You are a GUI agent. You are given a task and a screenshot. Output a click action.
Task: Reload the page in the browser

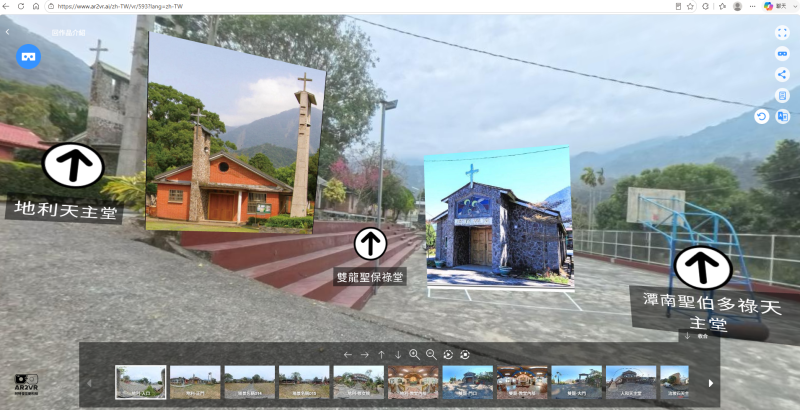point(21,6)
